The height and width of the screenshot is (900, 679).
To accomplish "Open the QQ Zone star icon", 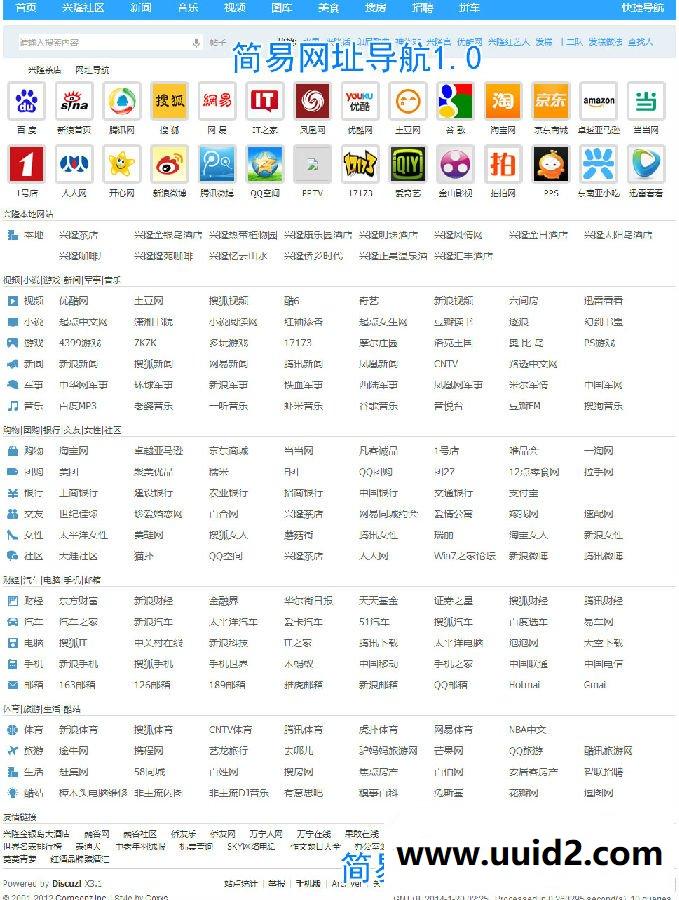I will [x=265, y=164].
